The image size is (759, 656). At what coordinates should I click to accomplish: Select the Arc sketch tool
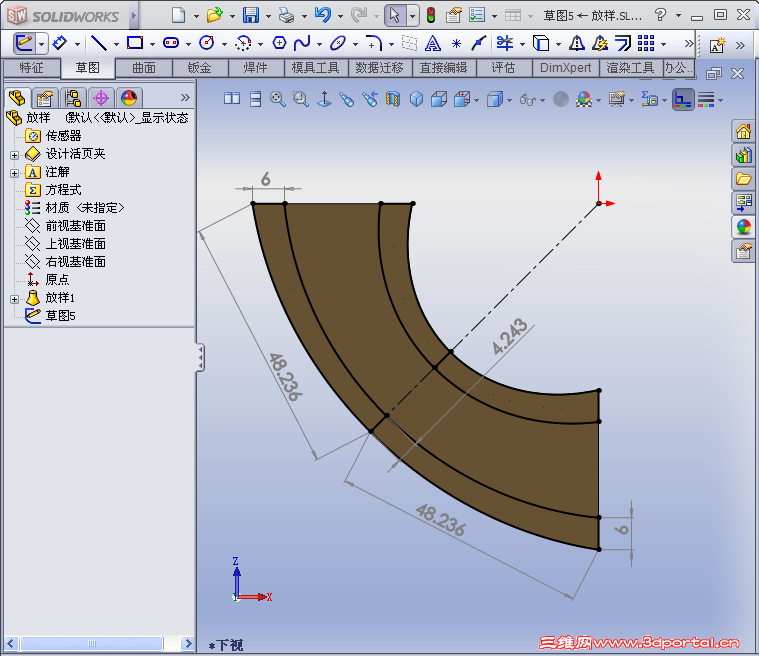coord(243,44)
